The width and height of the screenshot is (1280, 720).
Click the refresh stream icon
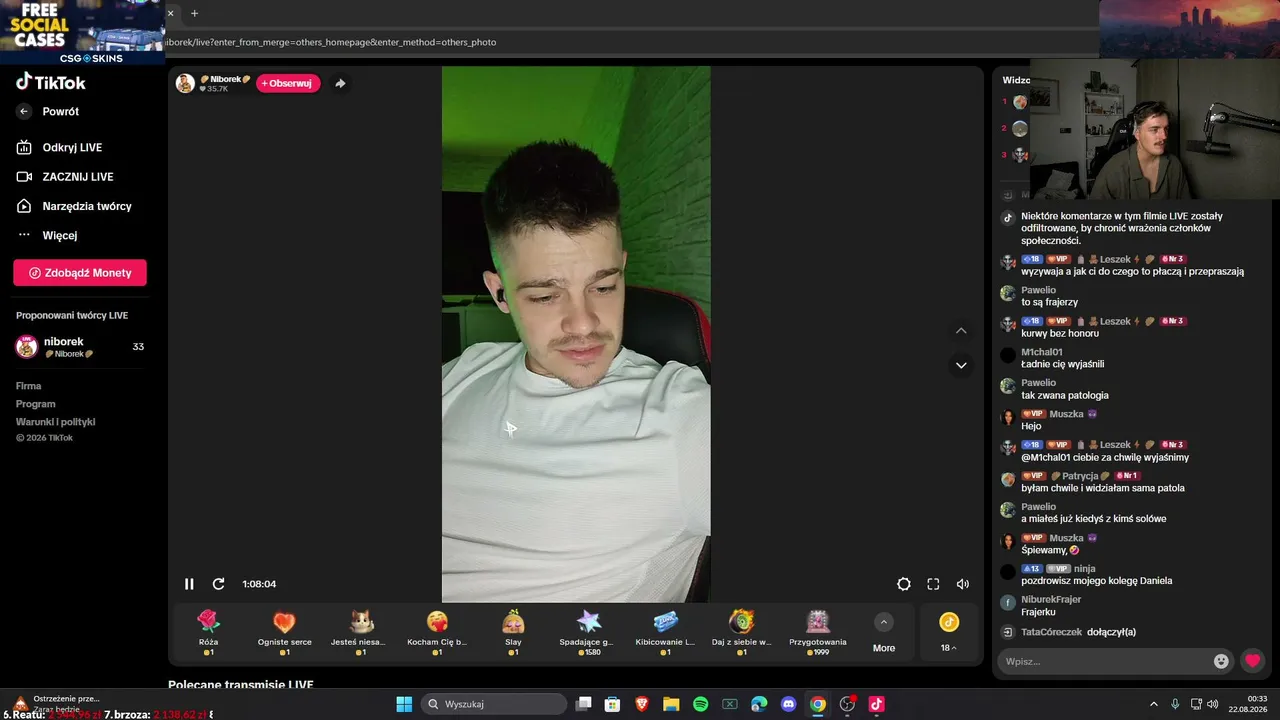(218, 584)
